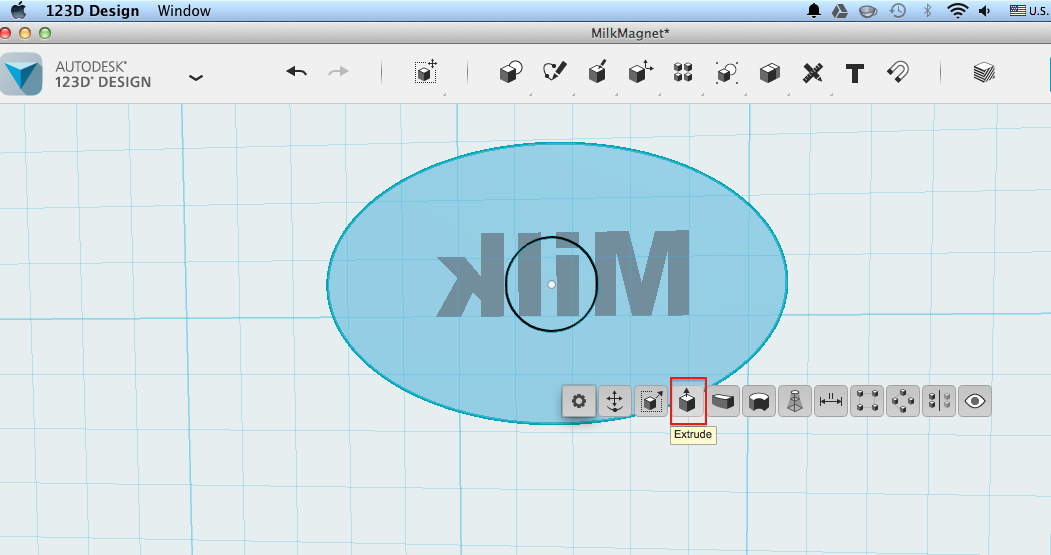Redo the action with forward arrow

[338, 71]
